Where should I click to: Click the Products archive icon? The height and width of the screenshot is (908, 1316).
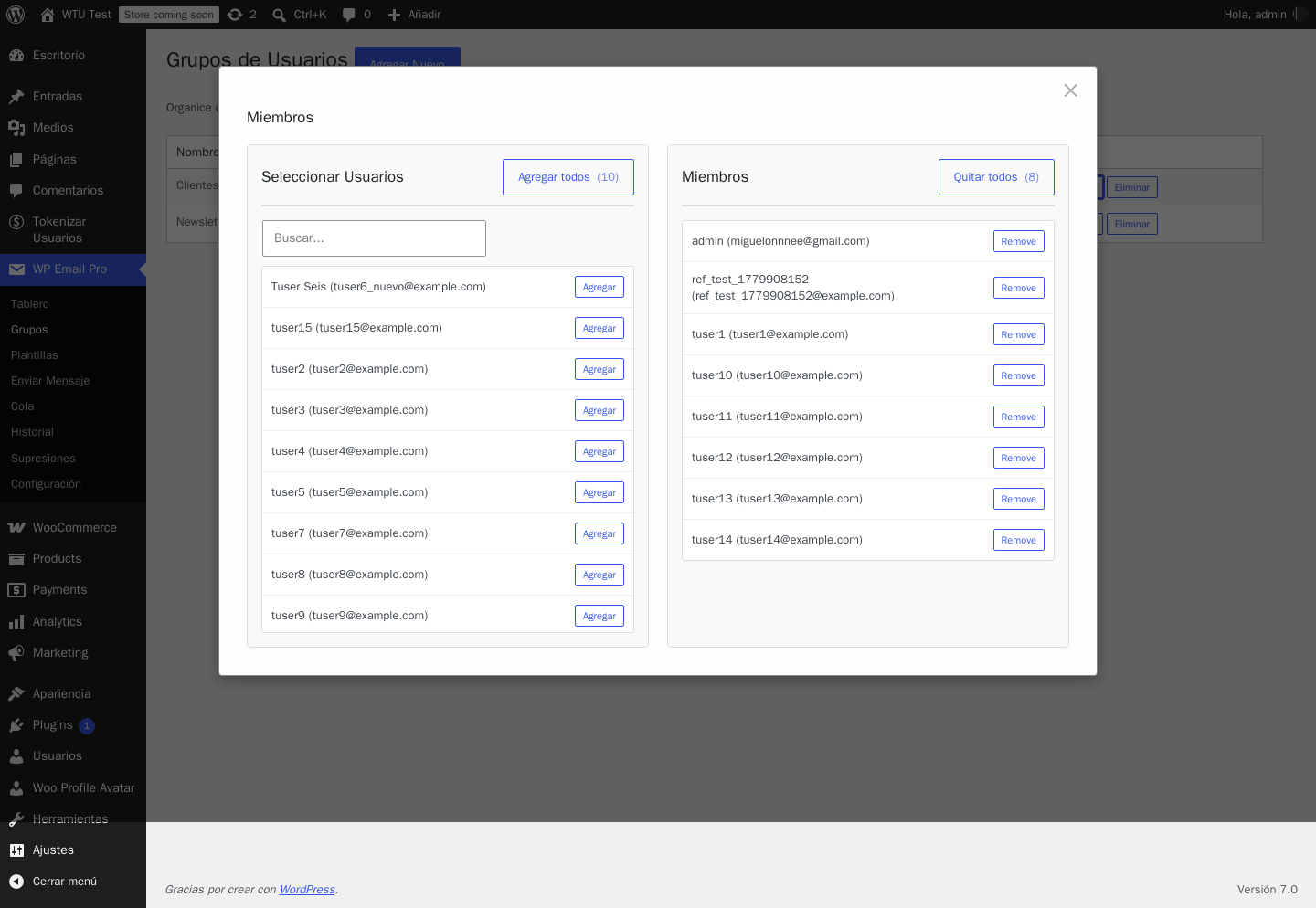pos(16,559)
